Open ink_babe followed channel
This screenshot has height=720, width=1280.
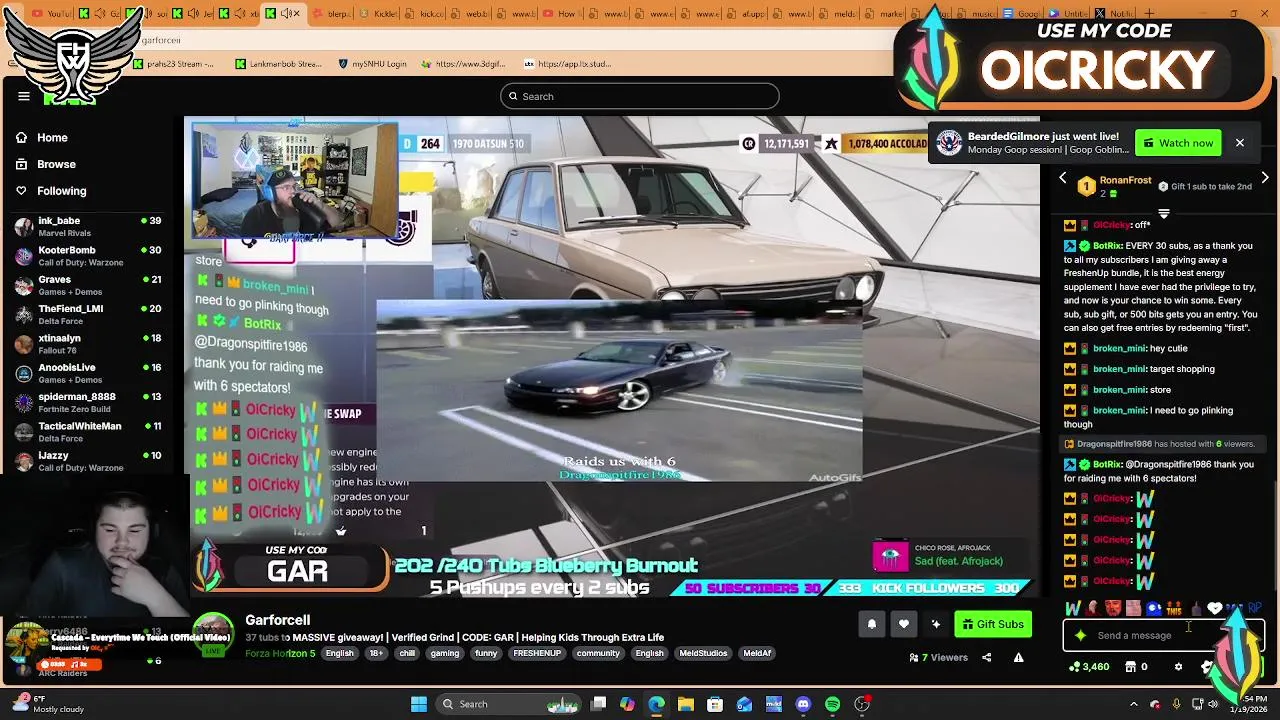88,227
